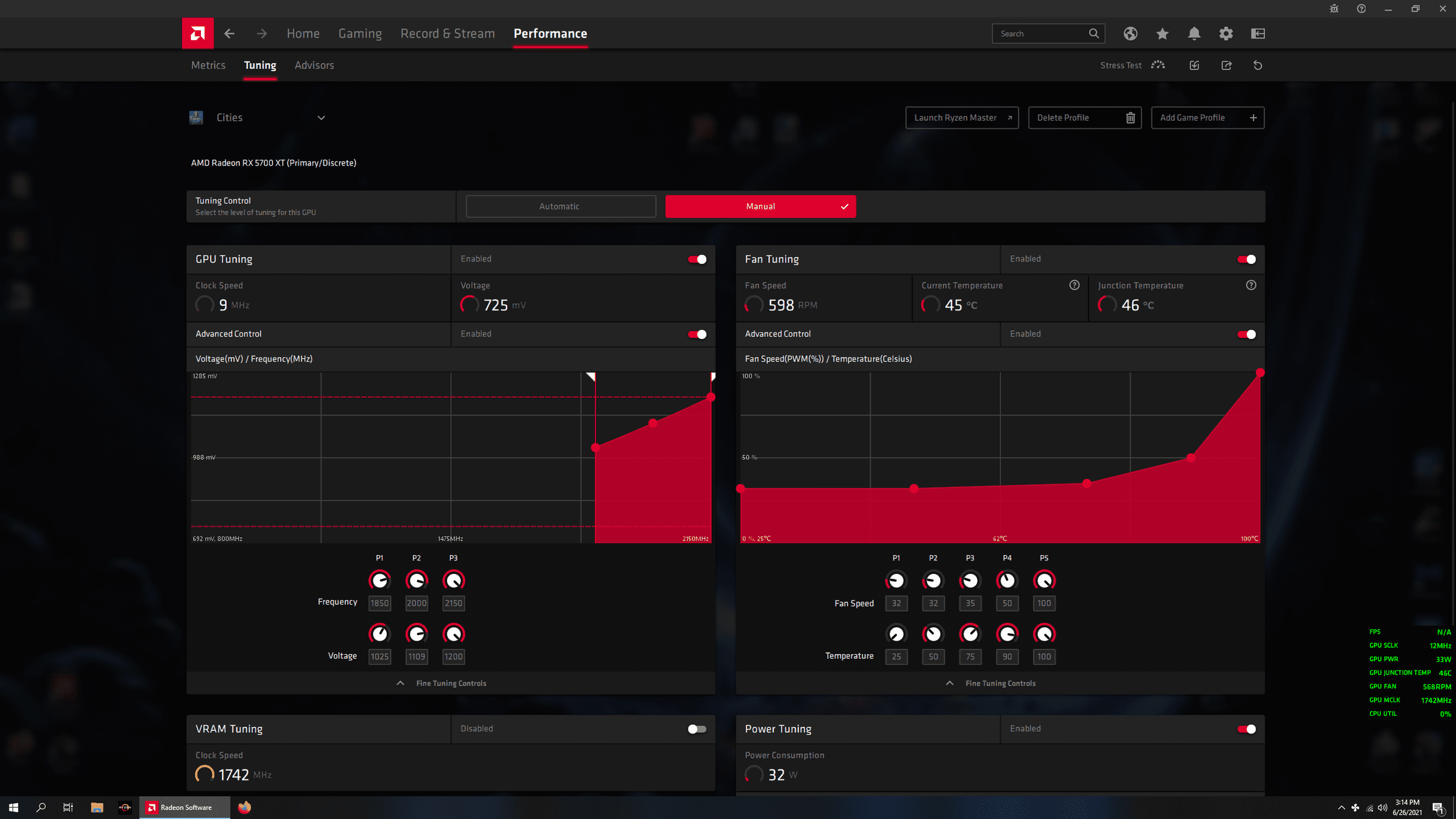Click the P3 Fan Speed value field 35
Image resolution: width=1456 pixels, height=819 pixels.
[970, 603]
